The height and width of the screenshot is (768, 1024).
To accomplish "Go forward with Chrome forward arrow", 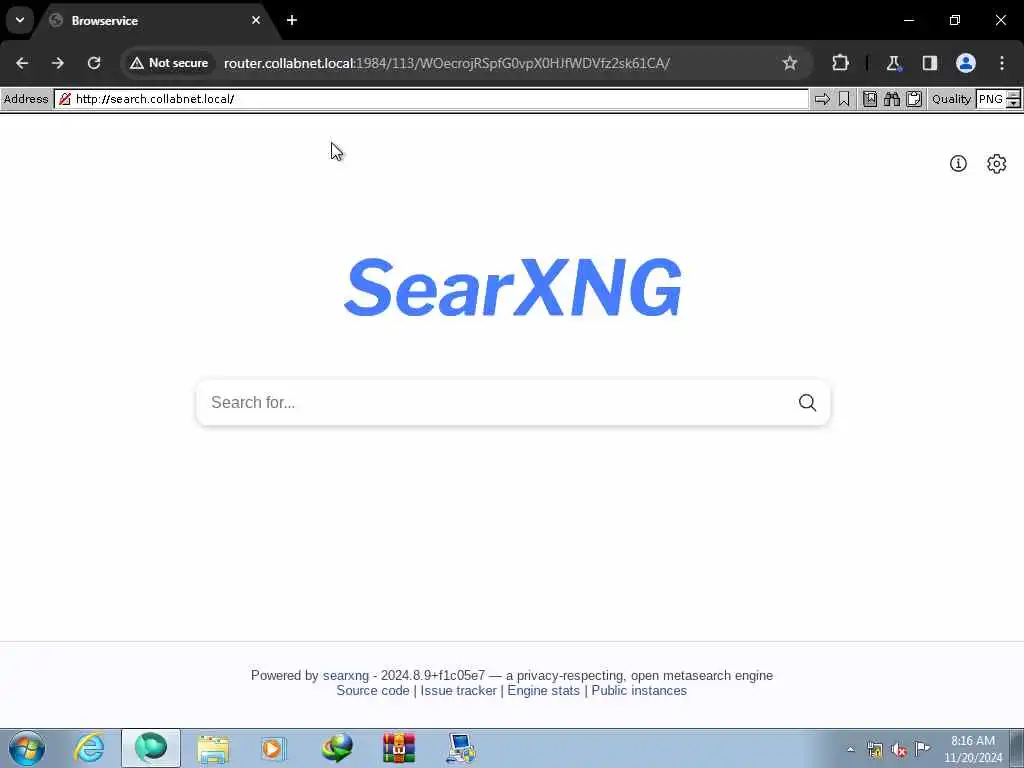I will (x=57, y=63).
